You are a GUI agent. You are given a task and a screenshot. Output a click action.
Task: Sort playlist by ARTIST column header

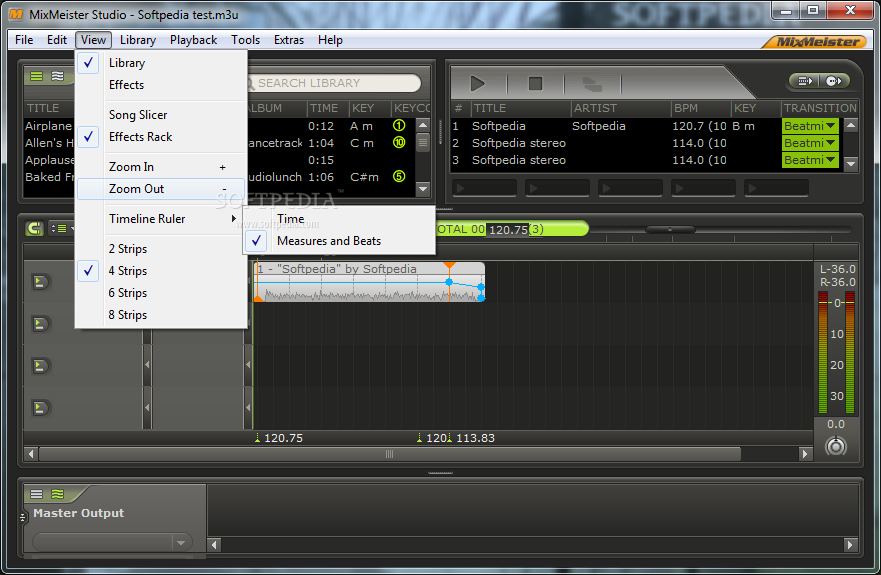(x=620, y=108)
